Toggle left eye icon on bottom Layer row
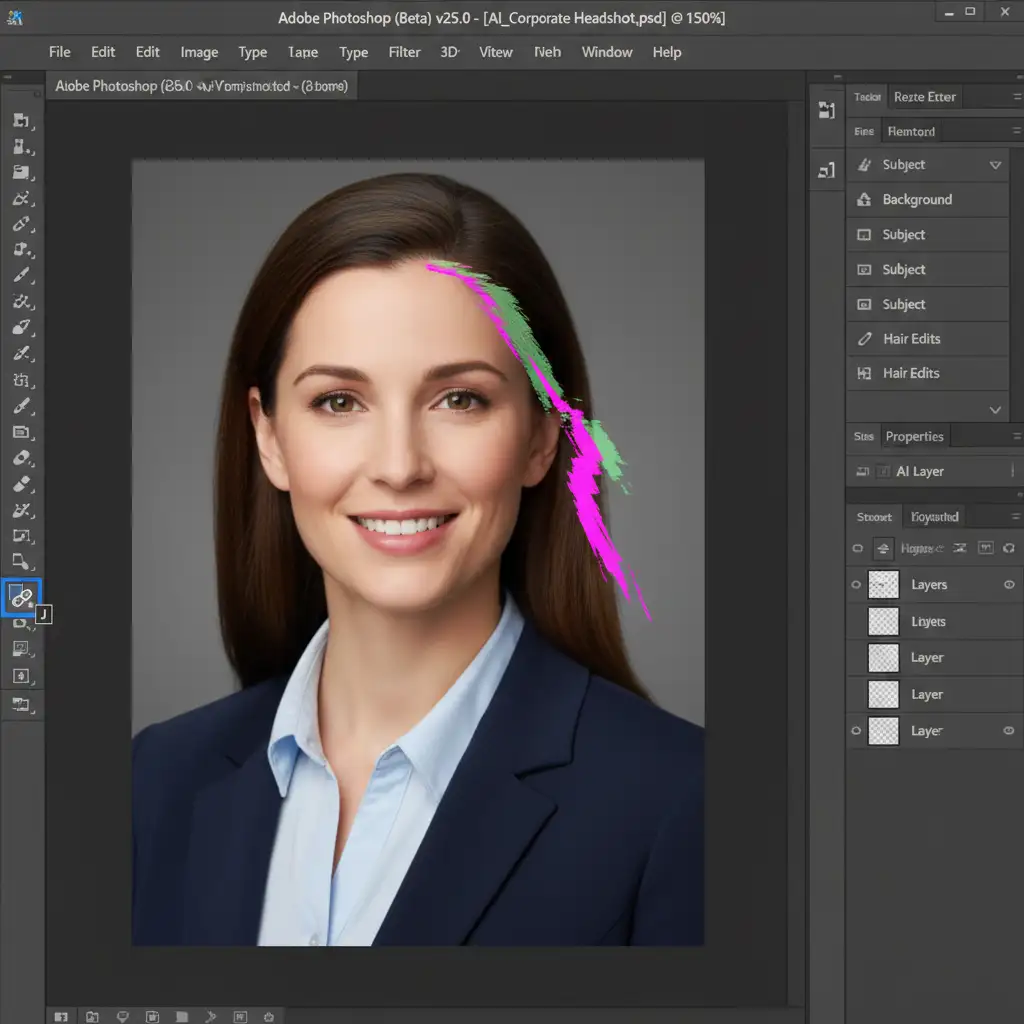The height and width of the screenshot is (1024, 1024). pyautogui.click(x=857, y=731)
